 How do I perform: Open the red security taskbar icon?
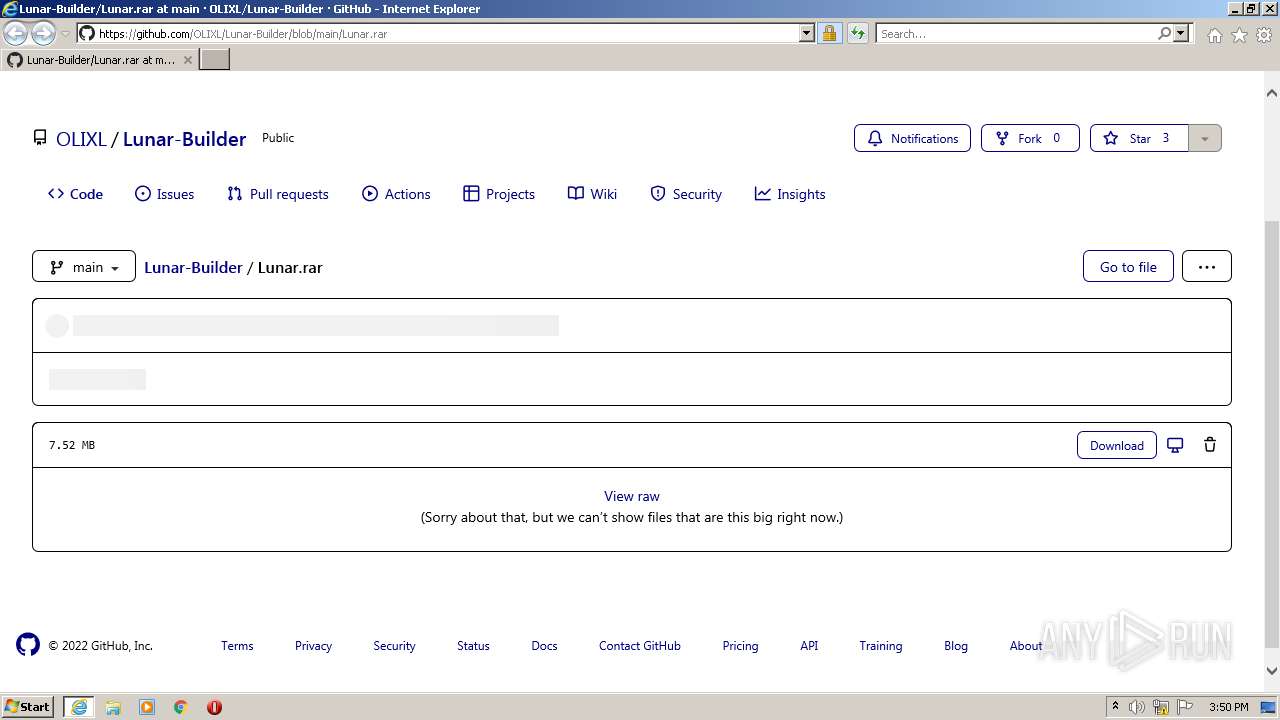coord(214,707)
